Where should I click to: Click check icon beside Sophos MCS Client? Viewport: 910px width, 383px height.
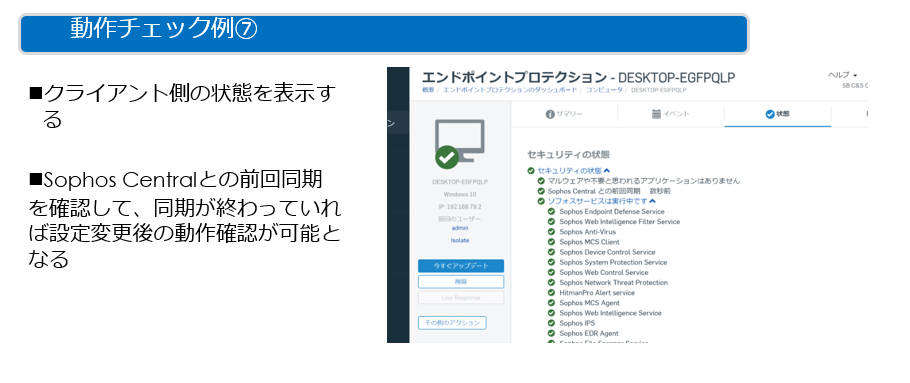[x=551, y=242]
